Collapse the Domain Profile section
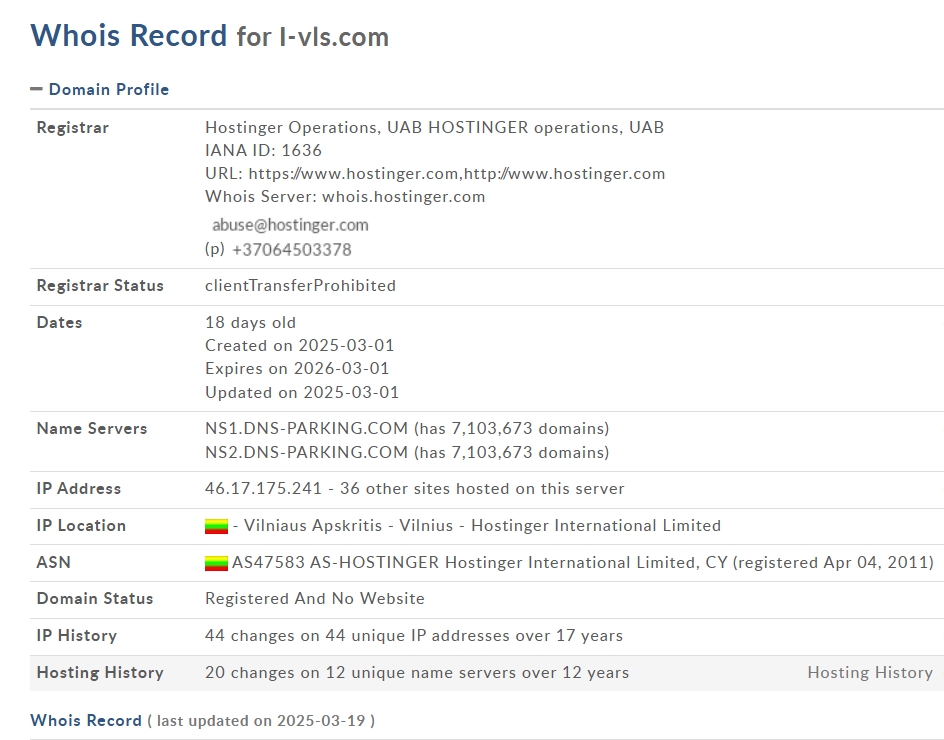The width and height of the screenshot is (944, 740). (x=36, y=89)
